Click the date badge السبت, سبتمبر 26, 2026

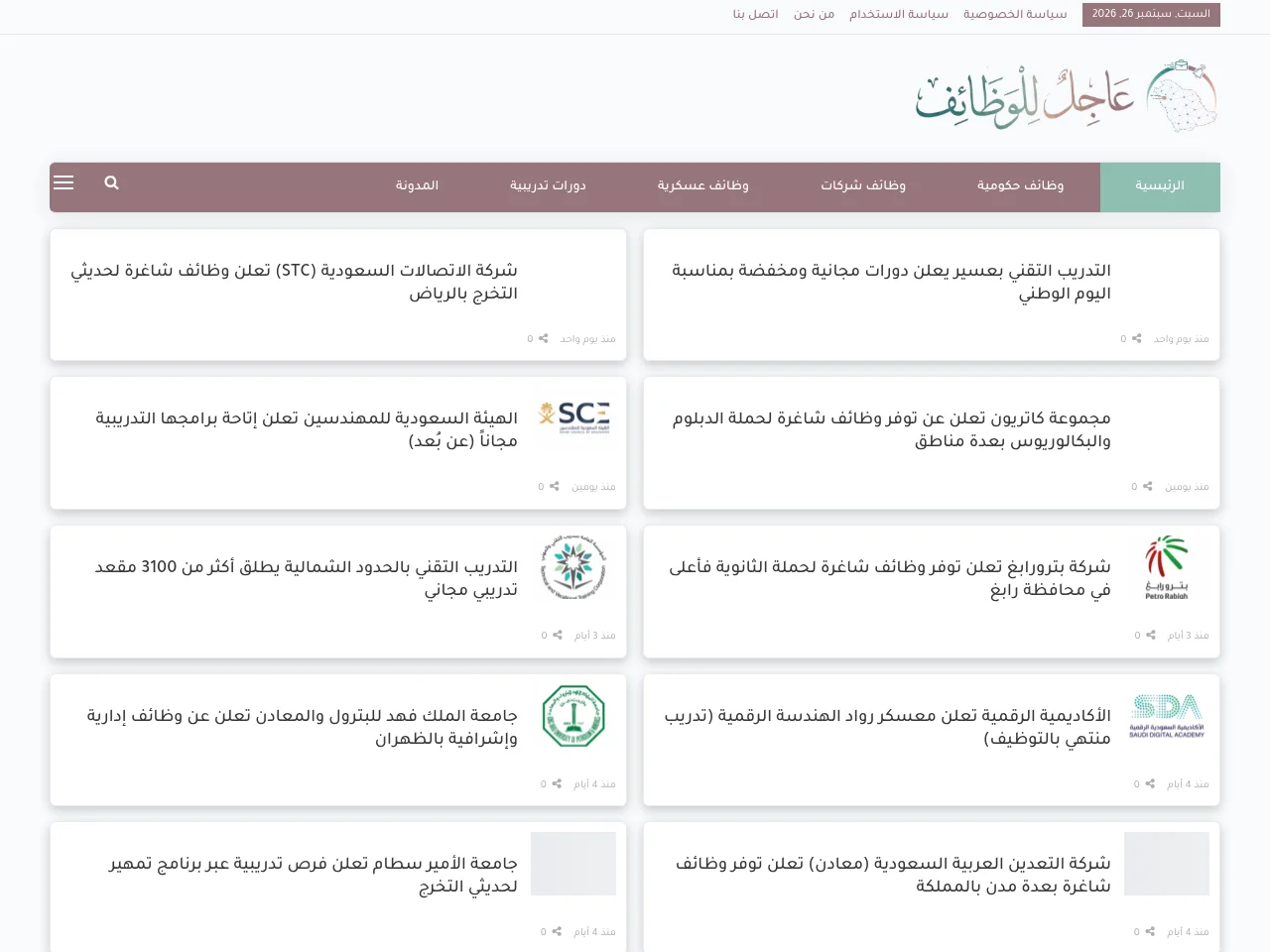tap(1151, 14)
